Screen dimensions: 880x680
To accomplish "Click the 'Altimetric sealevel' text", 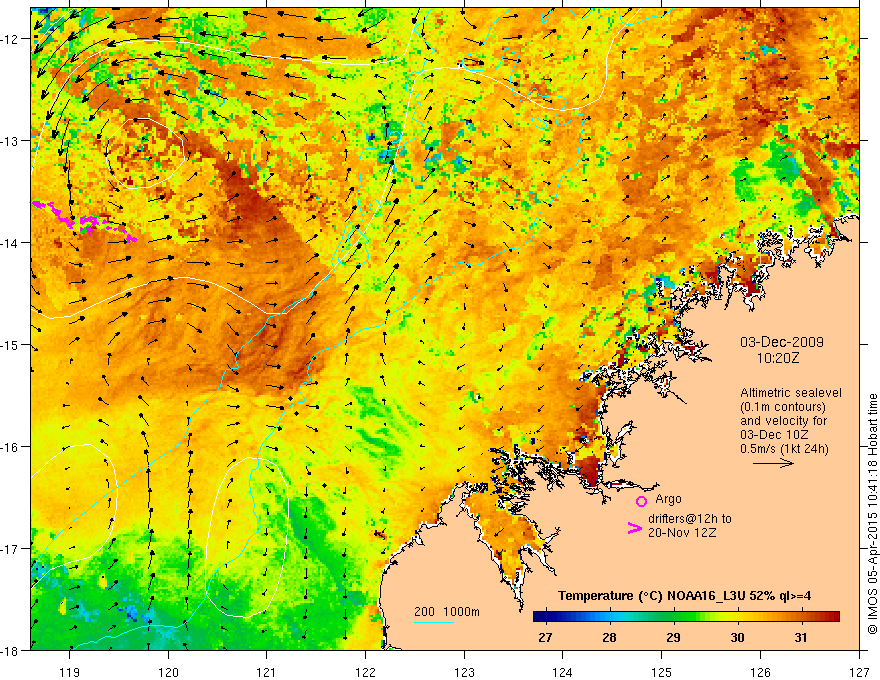I will 791,393.
